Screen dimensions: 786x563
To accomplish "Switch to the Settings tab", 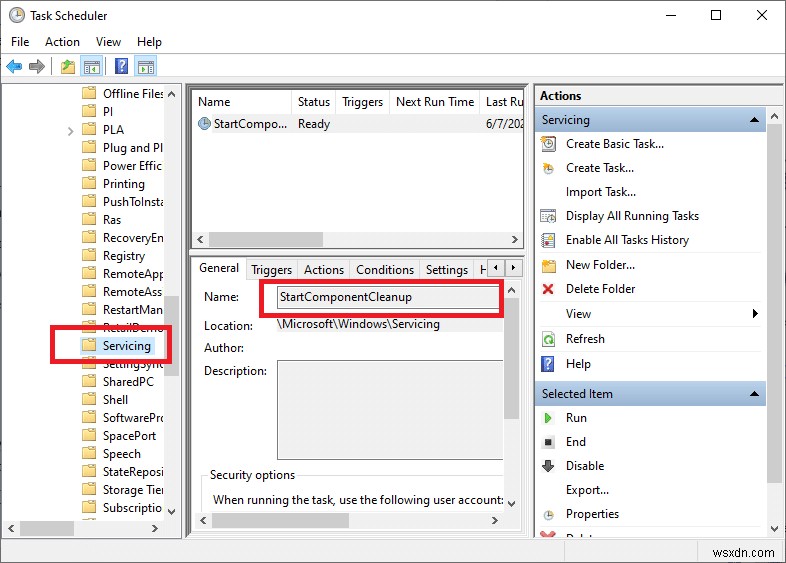I will 447,270.
